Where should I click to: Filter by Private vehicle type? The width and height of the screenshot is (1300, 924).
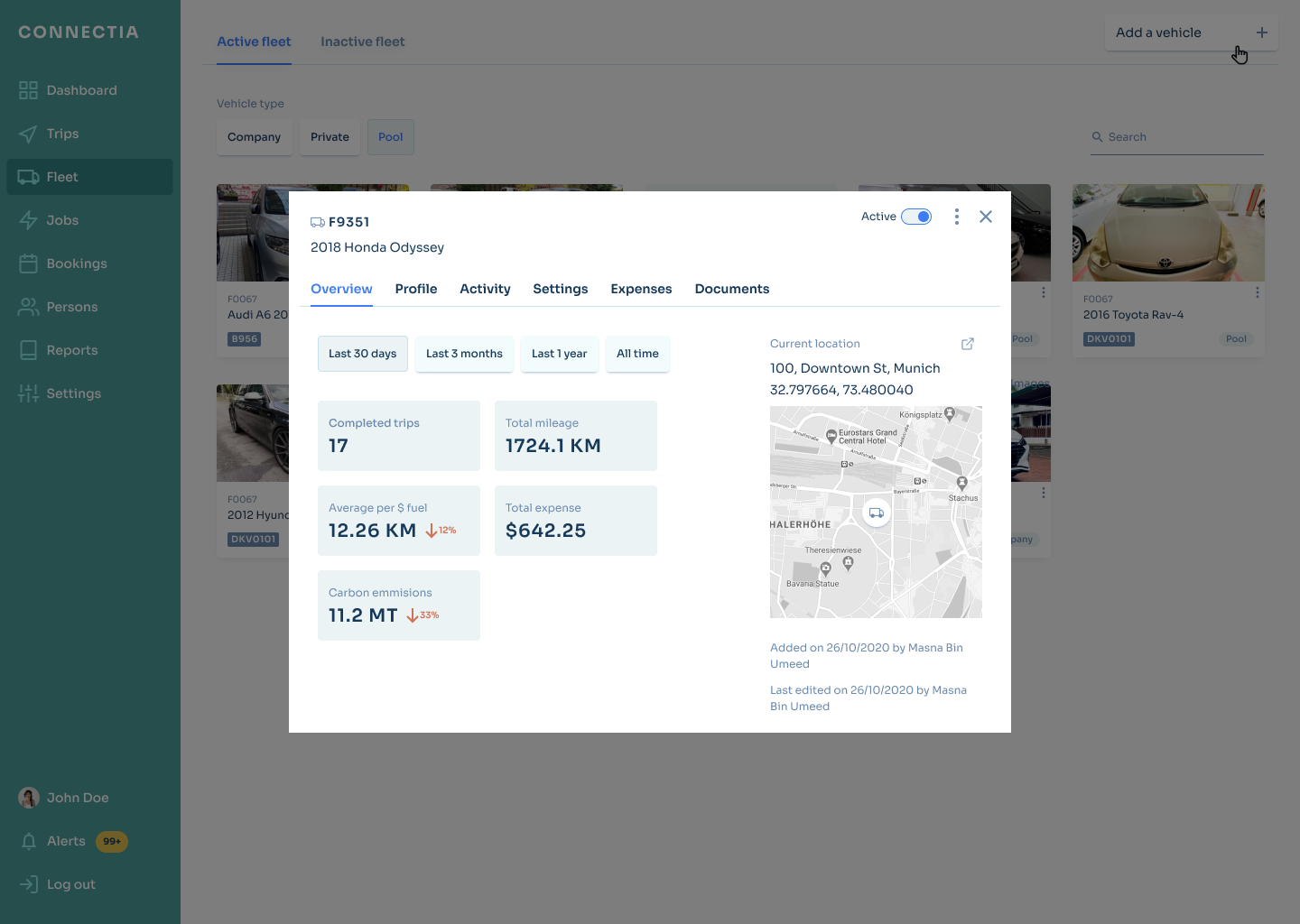coord(330,137)
